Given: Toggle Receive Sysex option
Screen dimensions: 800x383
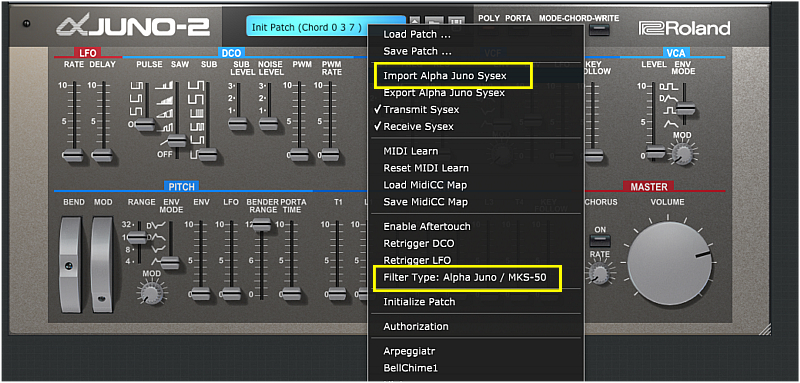Looking at the screenshot, I should point(418,126).
